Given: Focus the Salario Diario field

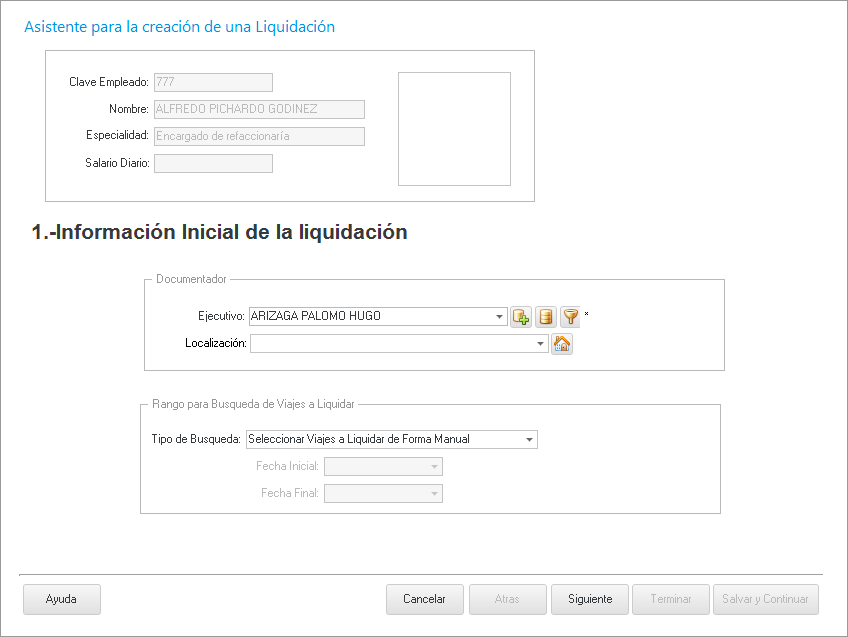Looking at the screenshot, I should [x=212, y=163].
